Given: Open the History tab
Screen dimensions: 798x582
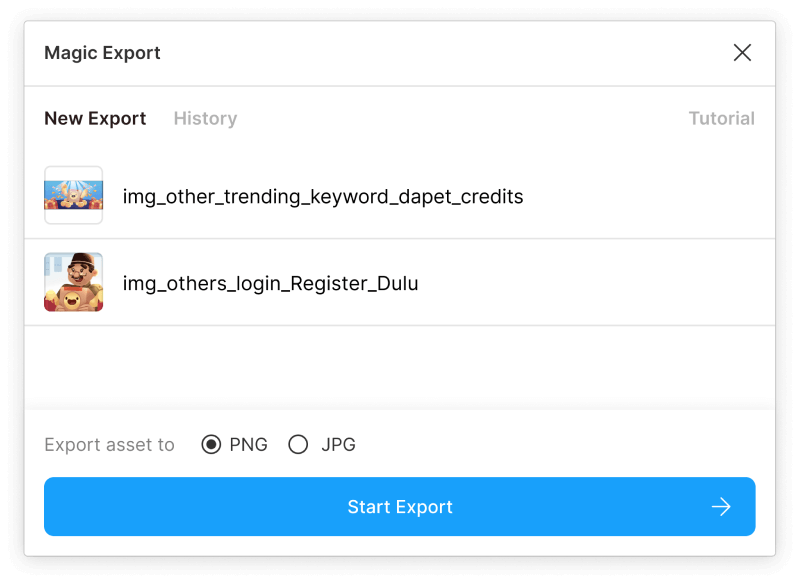Looking at the screenshot, I should point(205,118).
